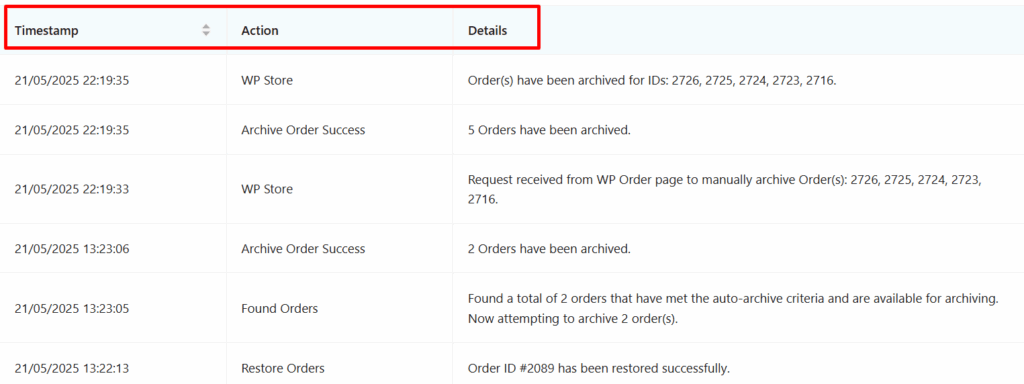Click first row Order(s) archived for IDs text

click(x=652, y=81)
